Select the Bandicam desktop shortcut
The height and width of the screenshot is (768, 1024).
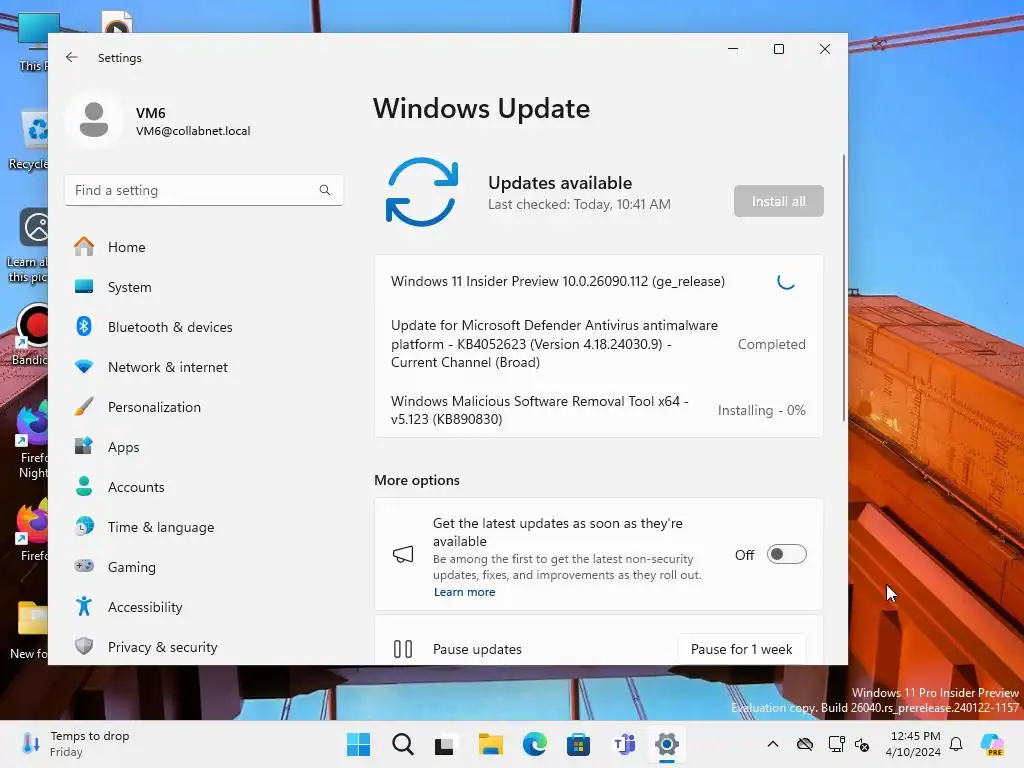tap(29, 335)
